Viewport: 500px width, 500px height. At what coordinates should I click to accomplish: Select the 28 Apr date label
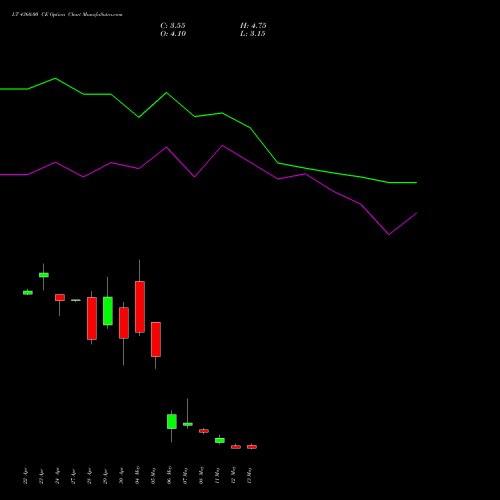click(90, 476)
